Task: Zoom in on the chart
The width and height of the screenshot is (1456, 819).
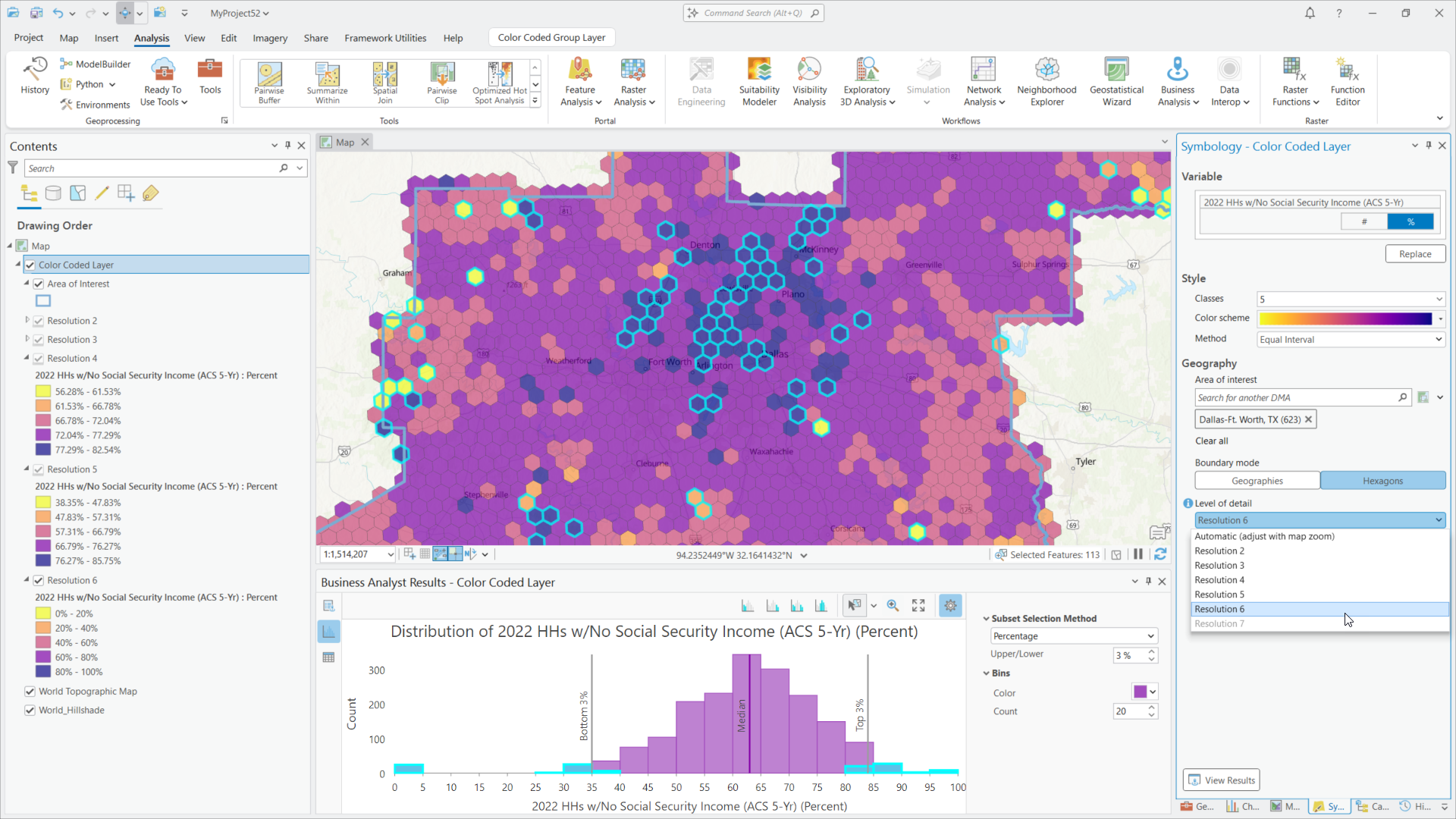Action: tap(893, 605)
